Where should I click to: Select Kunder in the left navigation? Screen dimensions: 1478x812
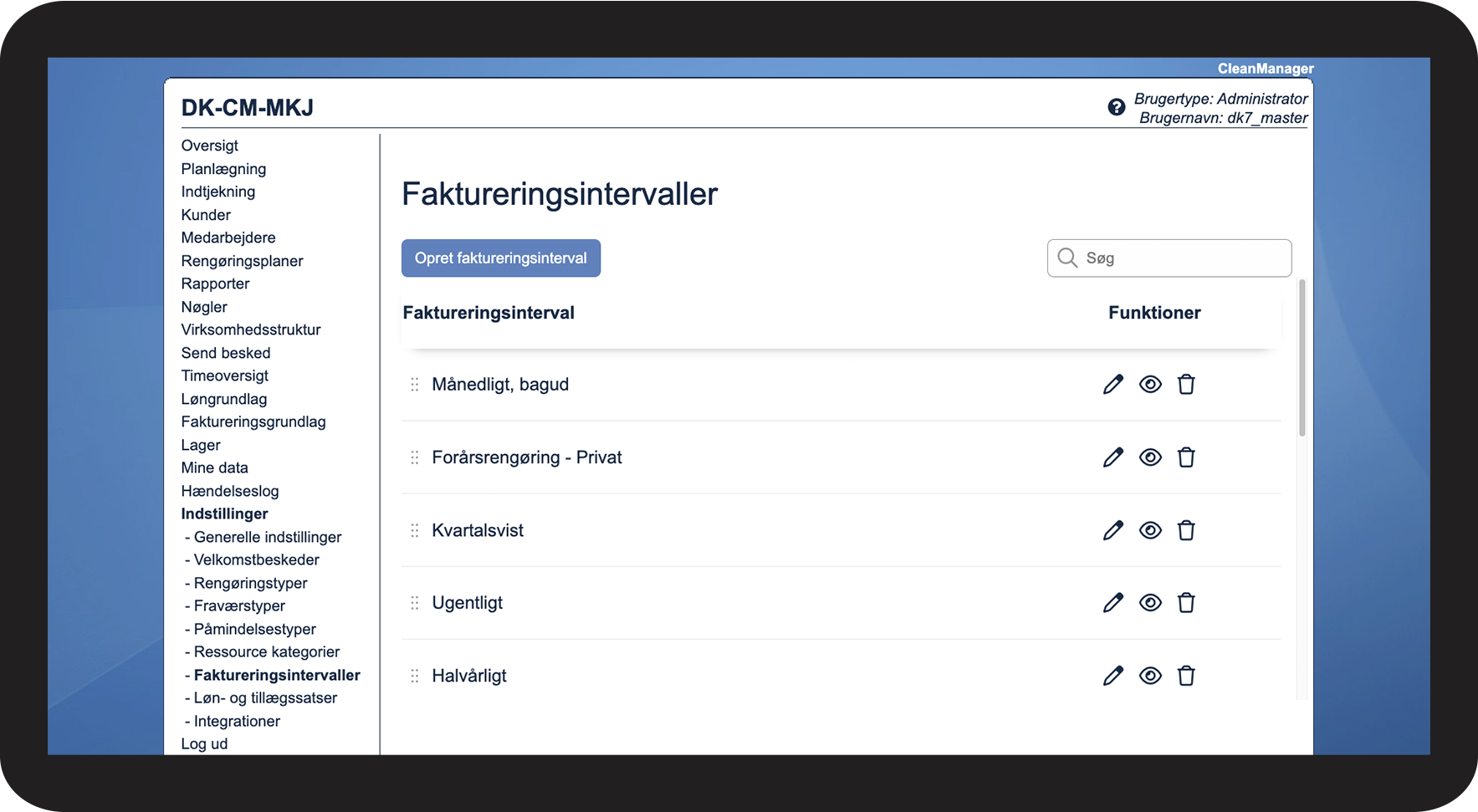click(x=206, y=215)
